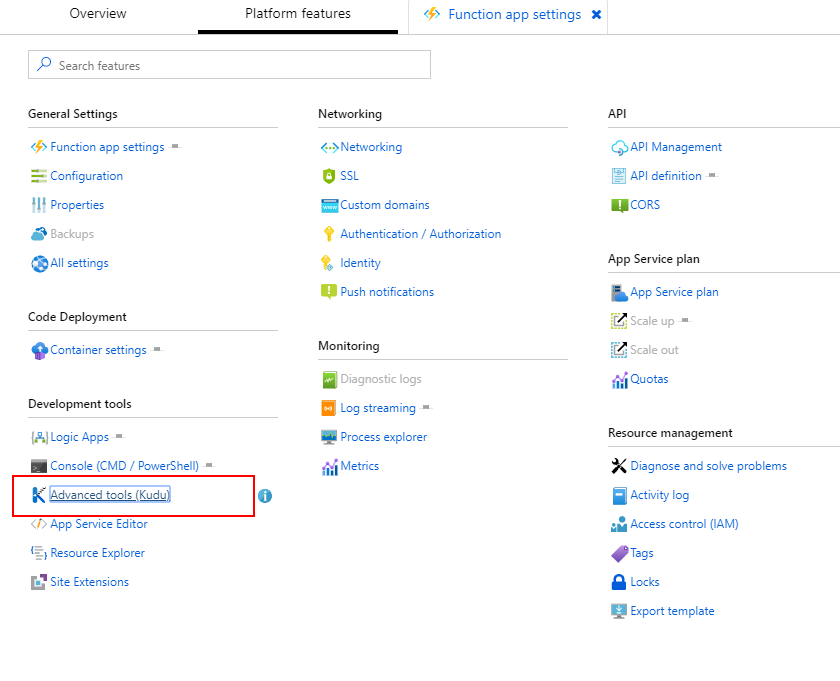Image resolution: width=840 pixels, height=681 pixels.
Task: Switch to the Overview tab
Action: pos(98,14)
